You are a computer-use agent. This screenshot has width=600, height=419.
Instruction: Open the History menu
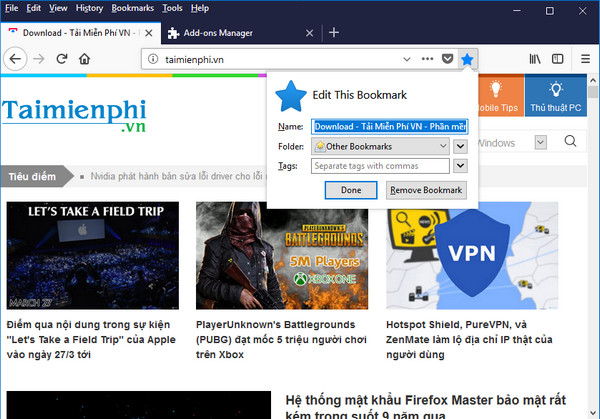(89, 8)
